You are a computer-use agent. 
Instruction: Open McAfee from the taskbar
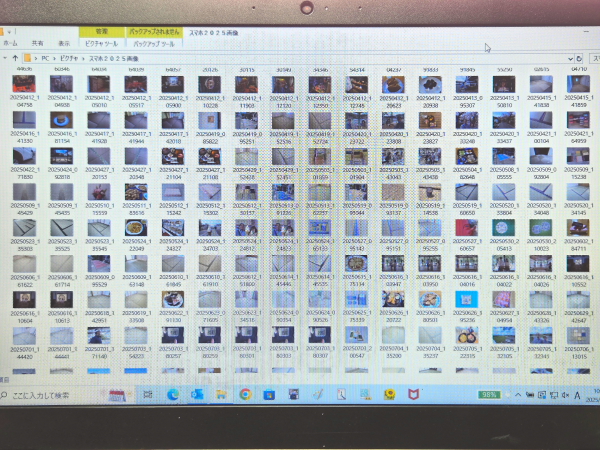point(412,394)
